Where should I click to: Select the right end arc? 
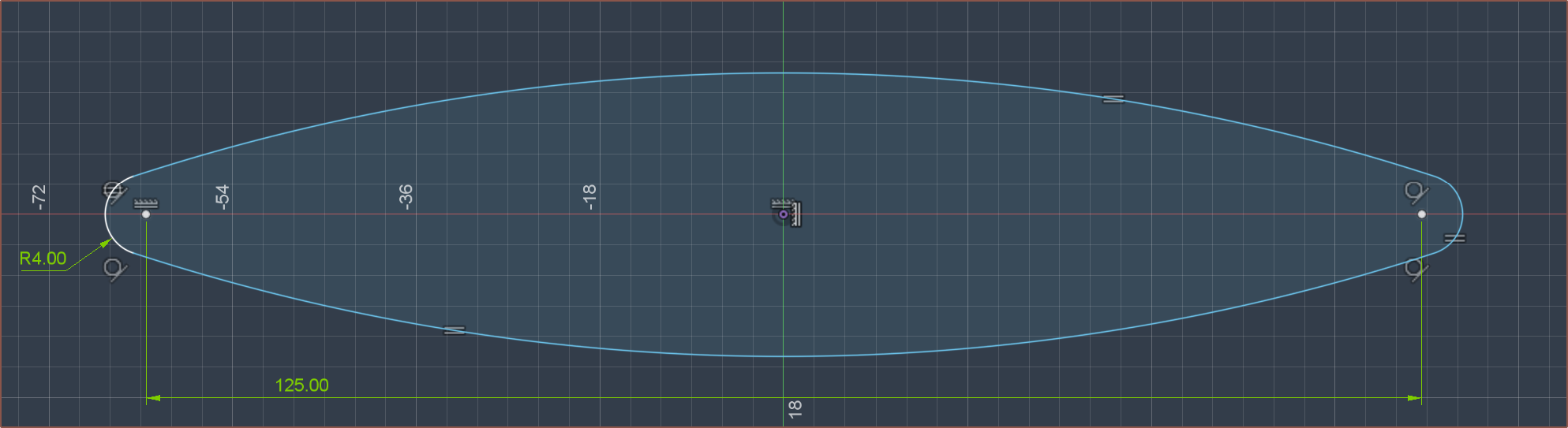tap(1461, 214)
